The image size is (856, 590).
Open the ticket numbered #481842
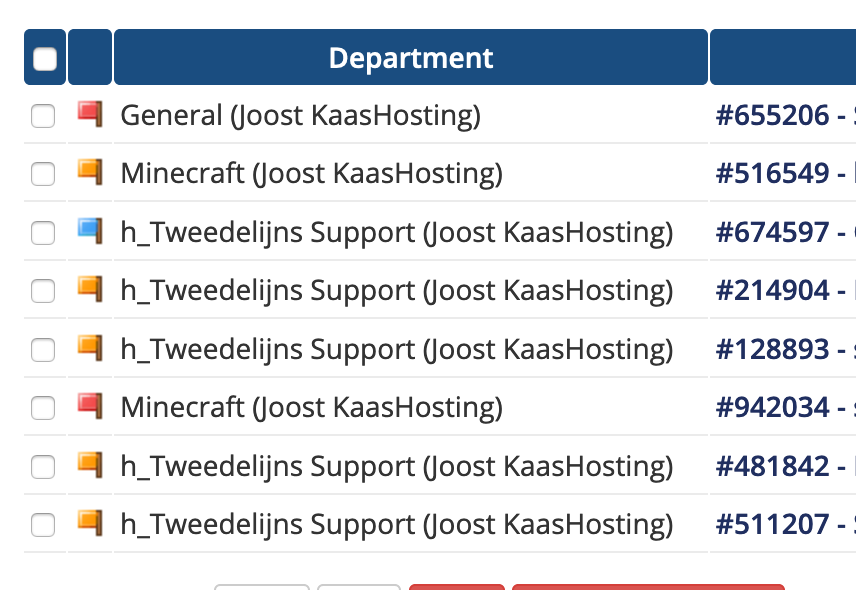pyautogui.click(x=773, y=466)
